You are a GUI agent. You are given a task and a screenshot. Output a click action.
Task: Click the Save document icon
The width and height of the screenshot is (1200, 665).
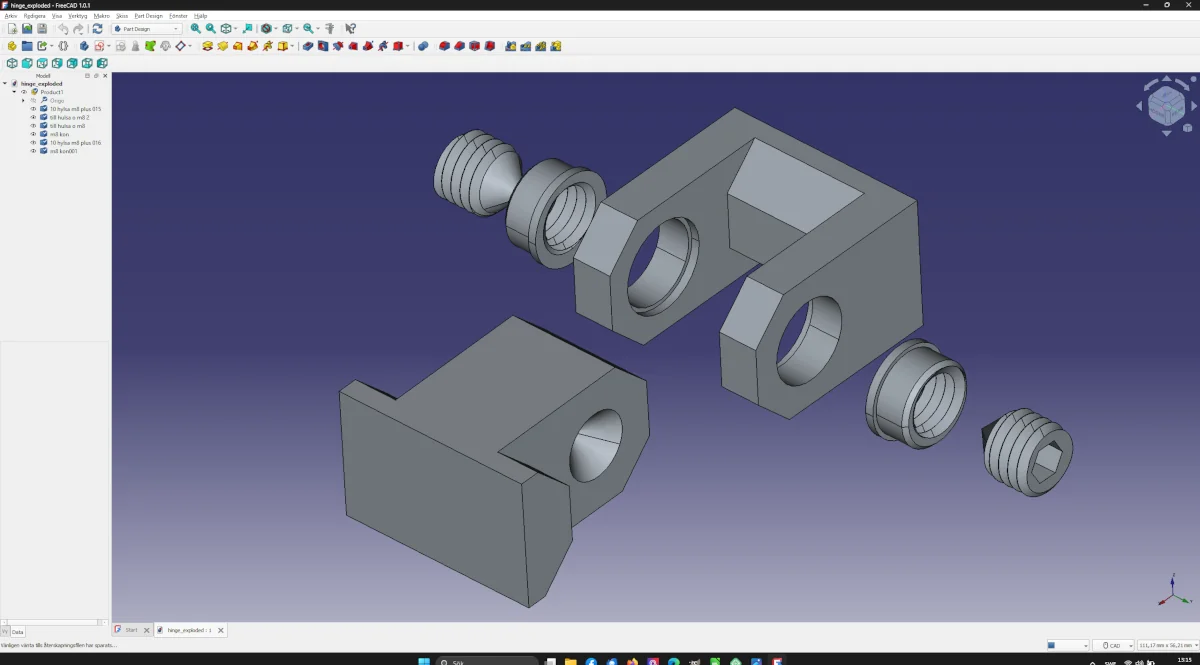coord(27,29)
